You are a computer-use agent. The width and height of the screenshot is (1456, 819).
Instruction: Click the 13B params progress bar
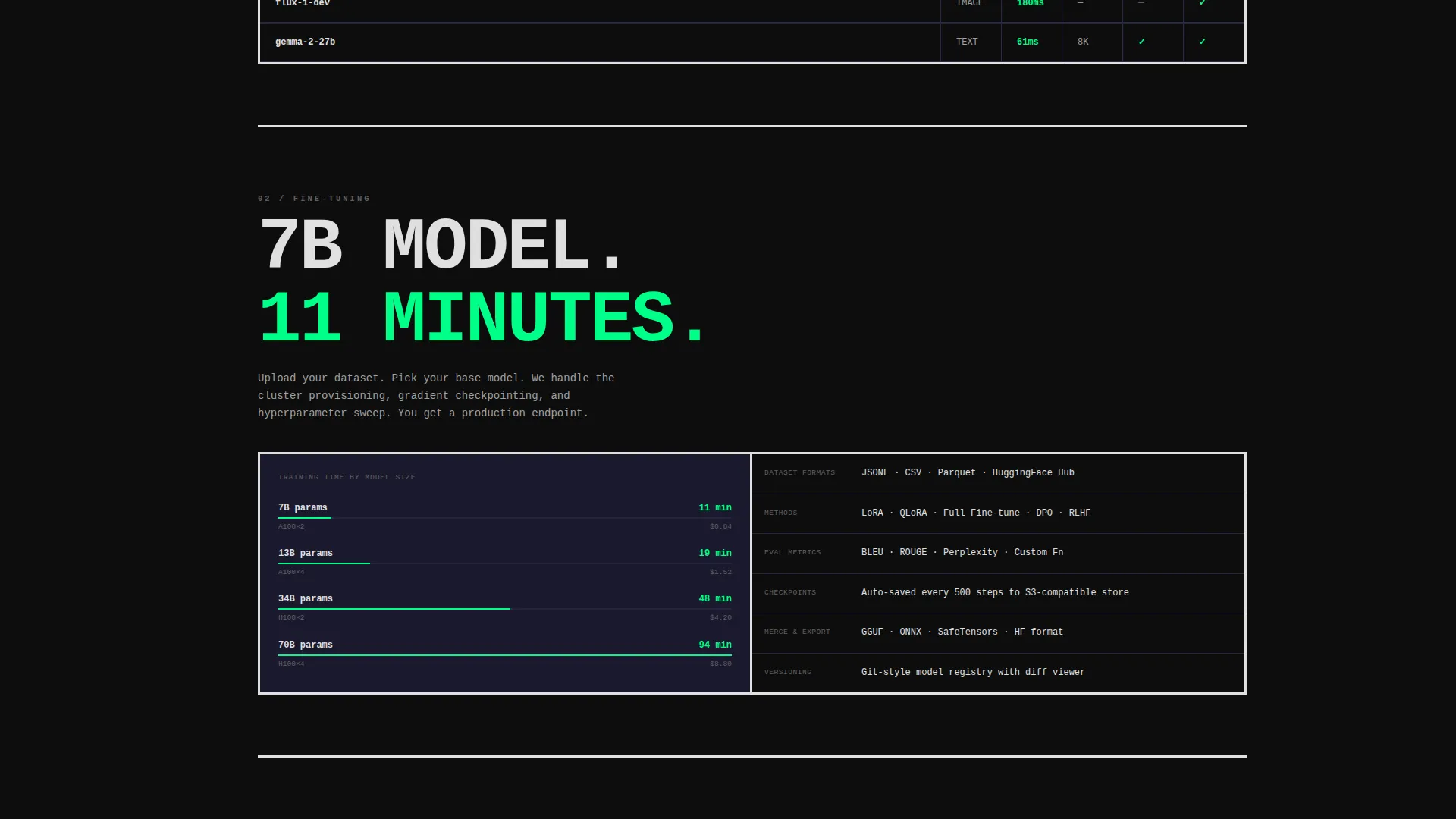[x=505, y=563]
